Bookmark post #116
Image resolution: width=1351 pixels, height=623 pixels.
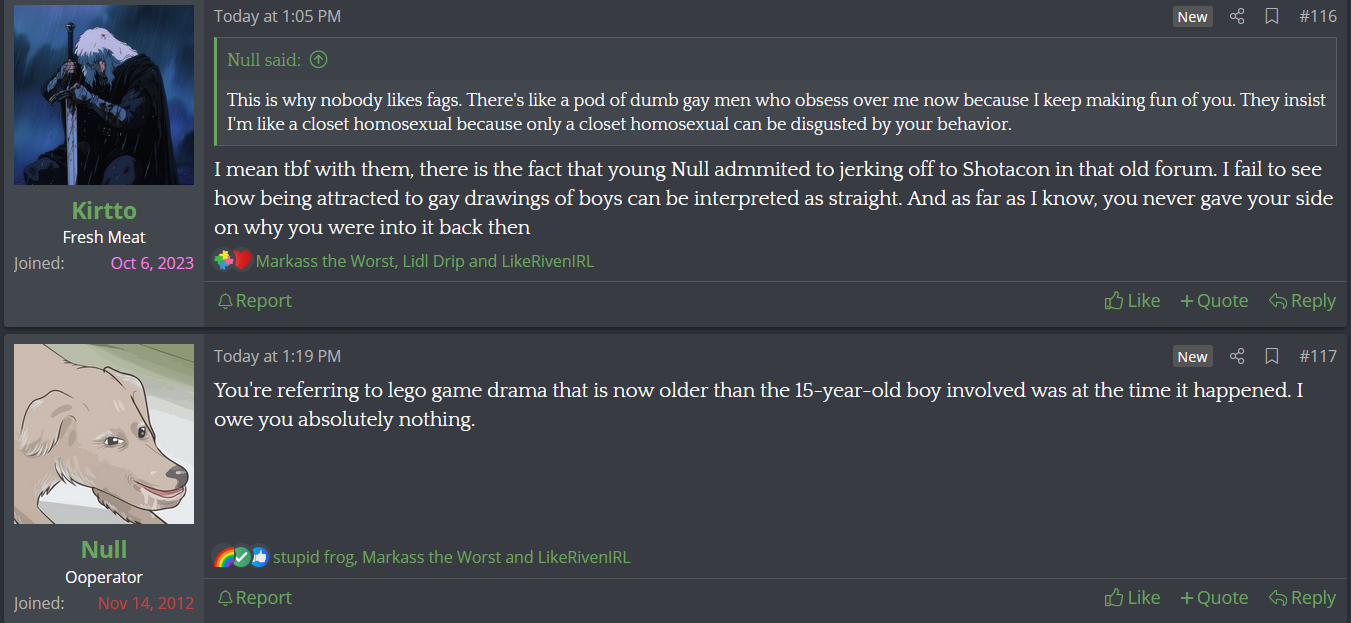click(1272, 16)
